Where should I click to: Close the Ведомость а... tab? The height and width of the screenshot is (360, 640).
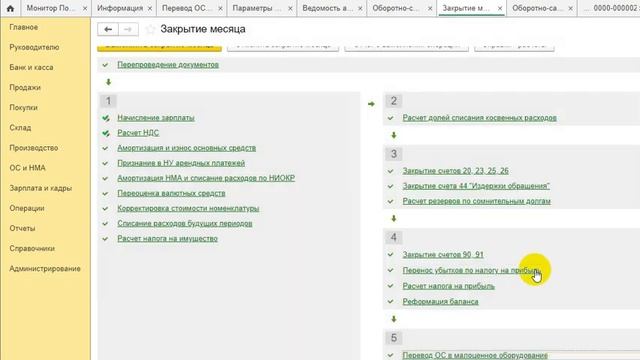(x=360, y=8)
